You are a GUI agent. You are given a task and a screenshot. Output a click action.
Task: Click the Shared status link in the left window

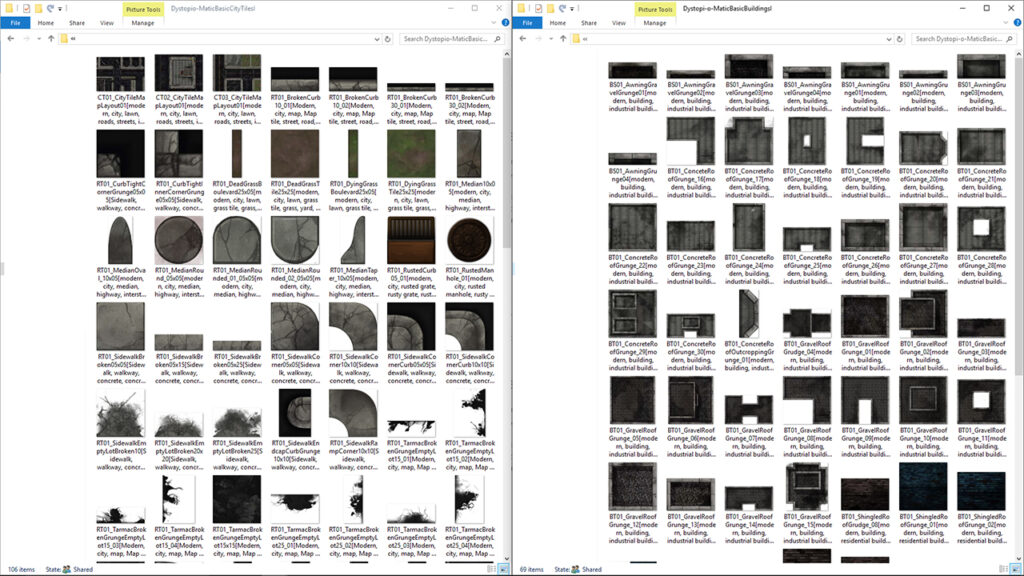click(x=81, y=570)
